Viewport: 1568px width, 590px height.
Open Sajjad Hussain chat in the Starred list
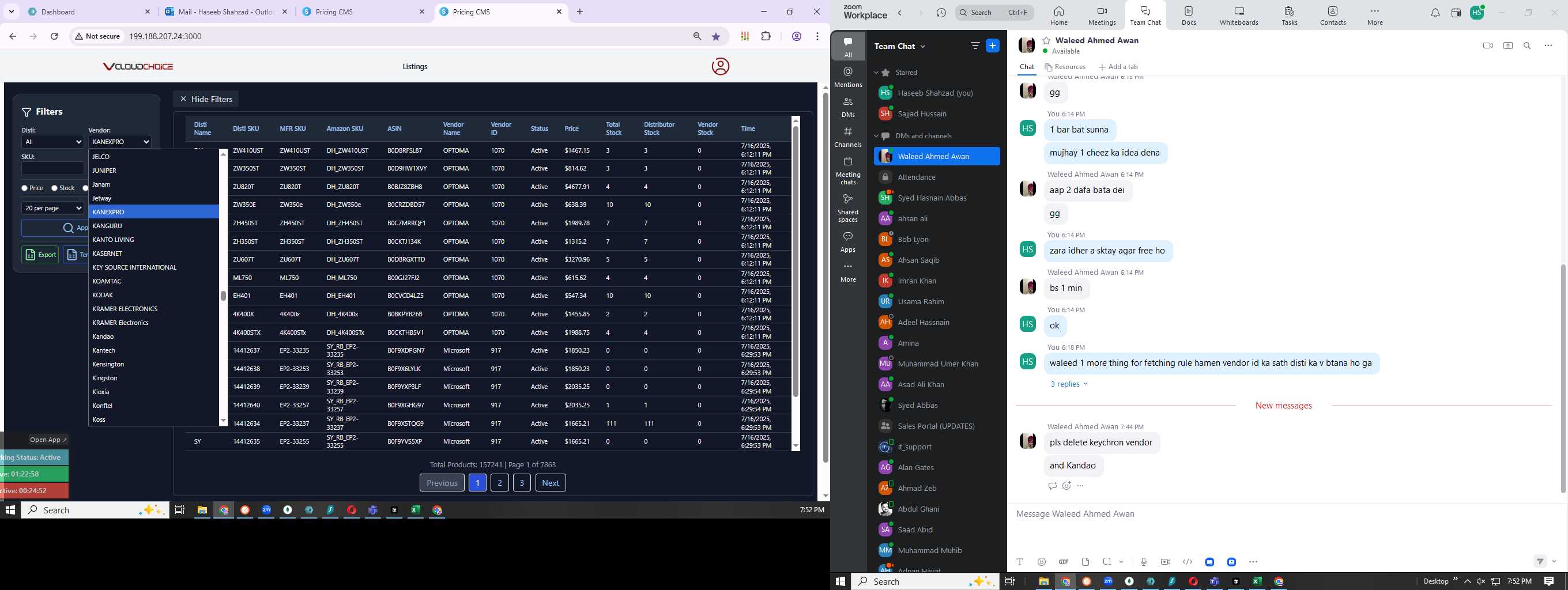tap(937, 114)
